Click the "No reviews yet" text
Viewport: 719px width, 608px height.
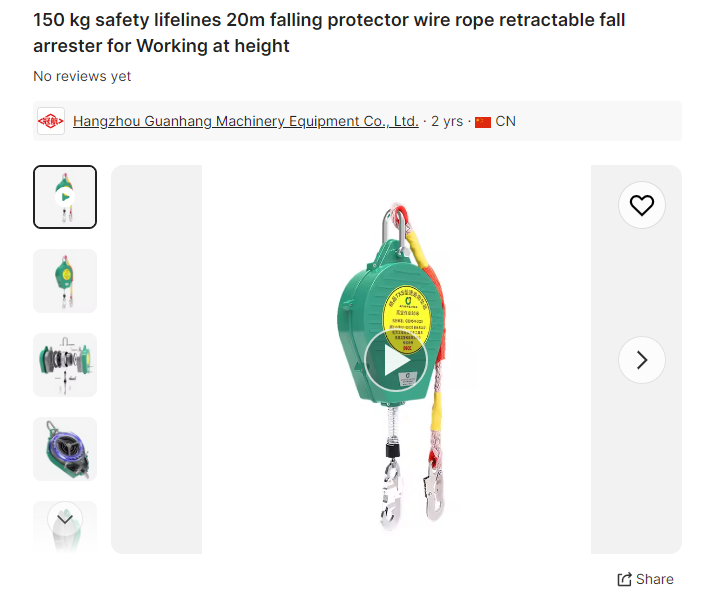point(82,76)
